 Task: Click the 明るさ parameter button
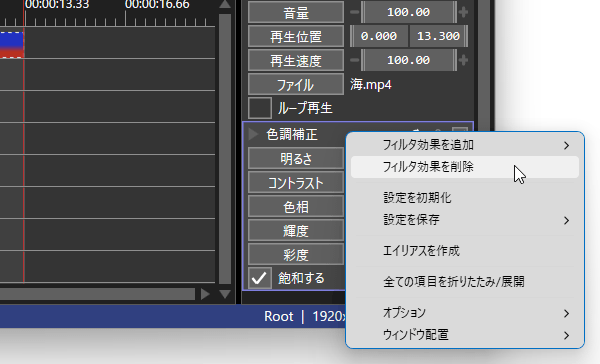pyautogui.click(x=296, y=158)
